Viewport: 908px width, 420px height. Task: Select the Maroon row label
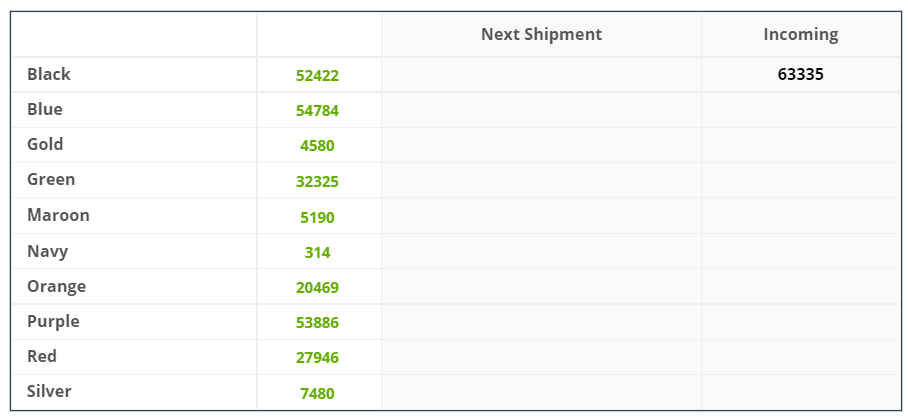coord(58,215)
